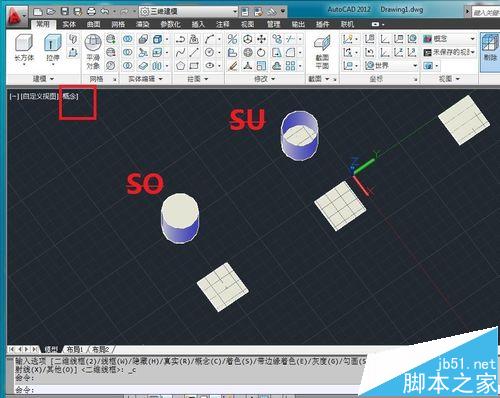Click the Save As icon in quick access toolbar
This screenshot has height=398, width=500.
pos(78,11)
